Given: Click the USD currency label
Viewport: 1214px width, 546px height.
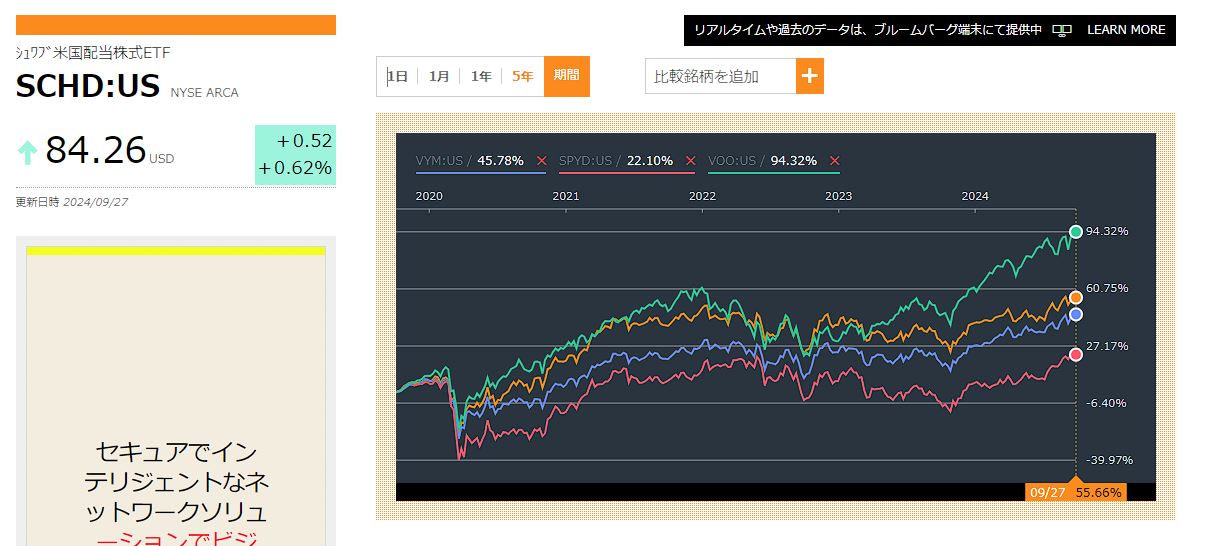Looking at the screenshot, I should click(162, 159).
